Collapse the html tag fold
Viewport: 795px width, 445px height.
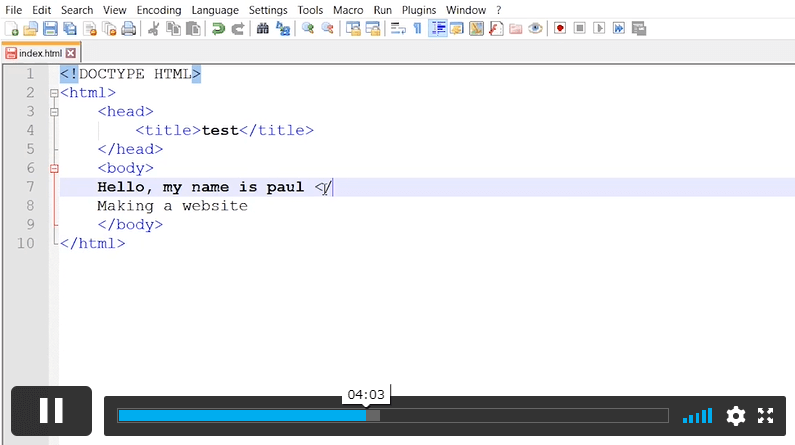click(54, 93)
